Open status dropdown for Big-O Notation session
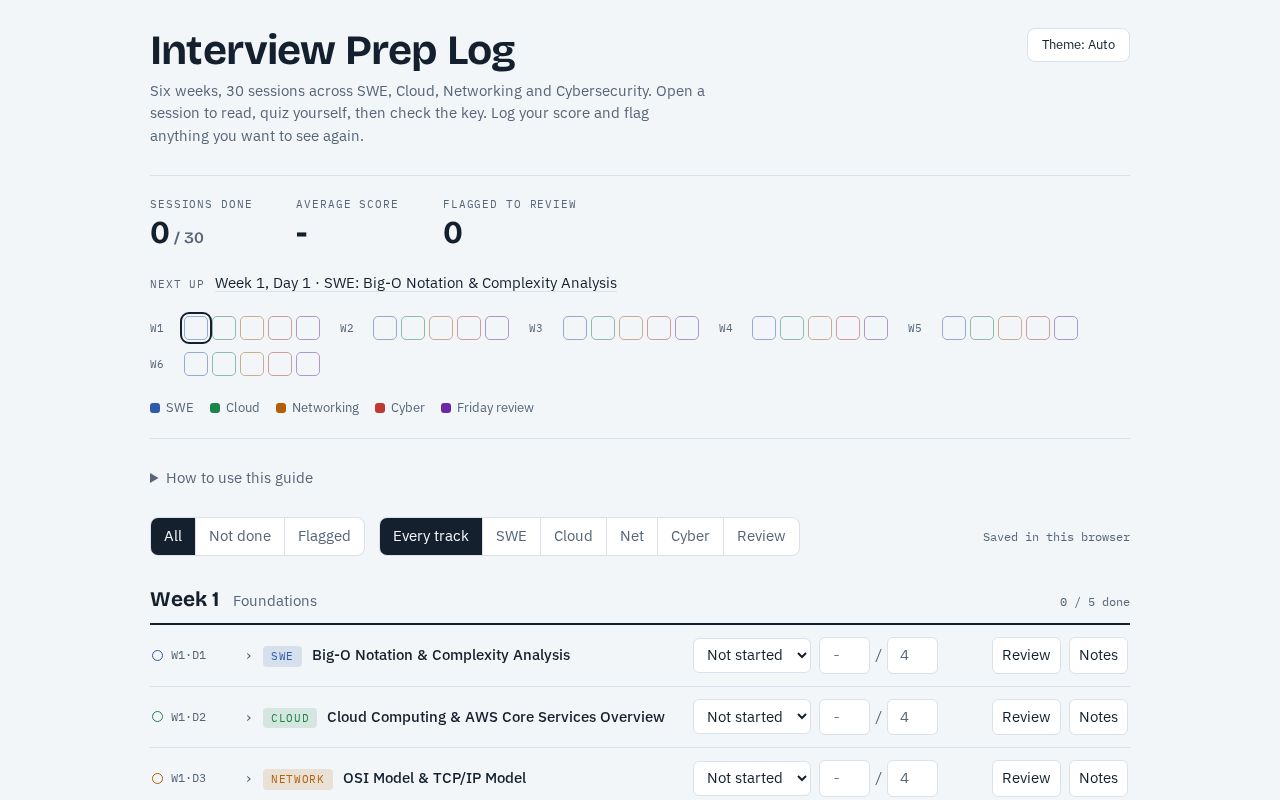Viewport: 1280px width, 800px height. point(752,656)
